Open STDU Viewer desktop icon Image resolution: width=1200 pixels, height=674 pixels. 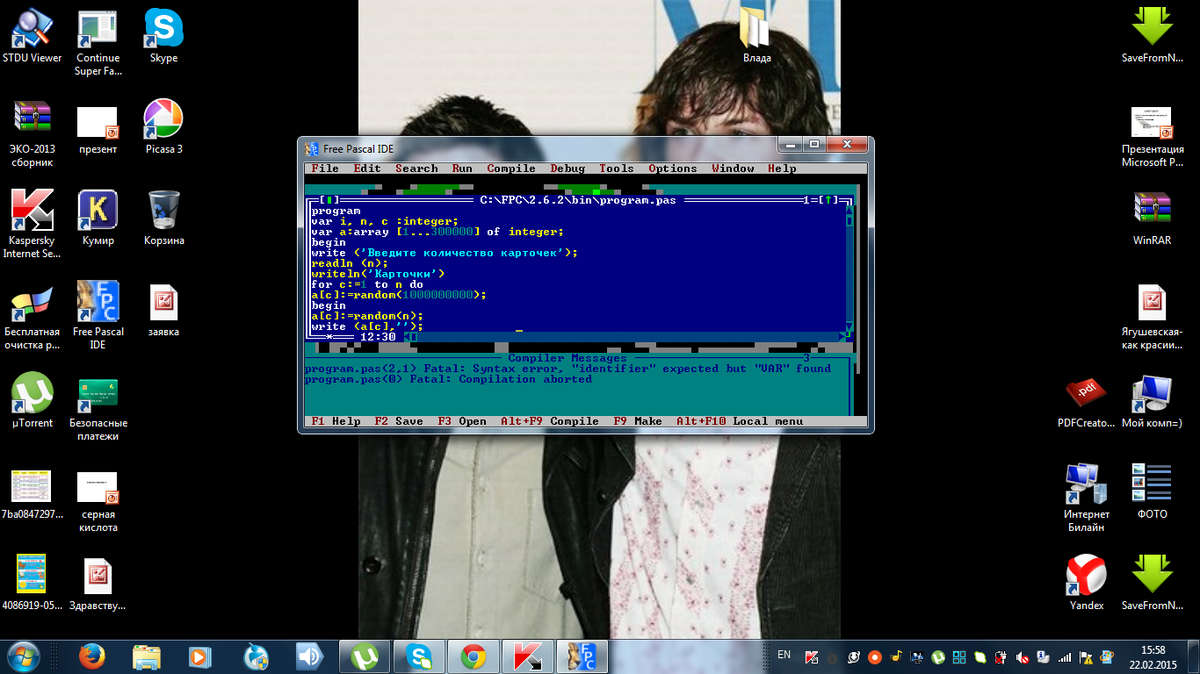[32, 36]
